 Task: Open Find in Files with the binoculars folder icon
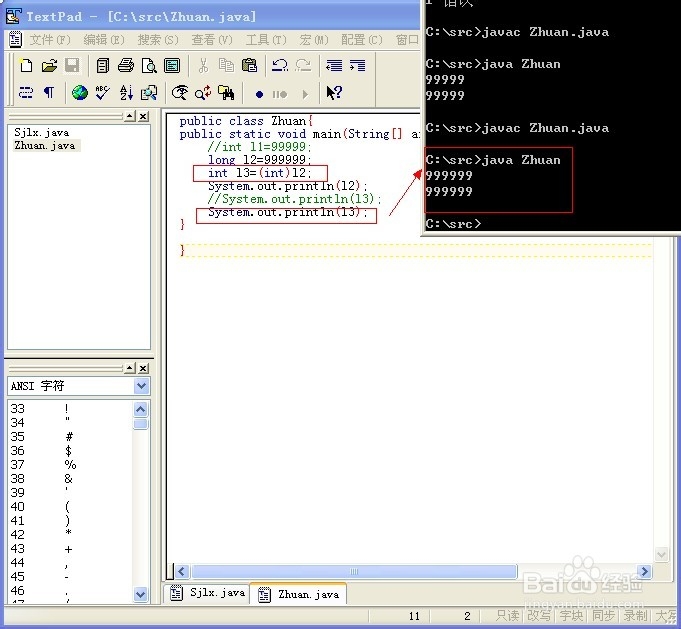point(226,93)
